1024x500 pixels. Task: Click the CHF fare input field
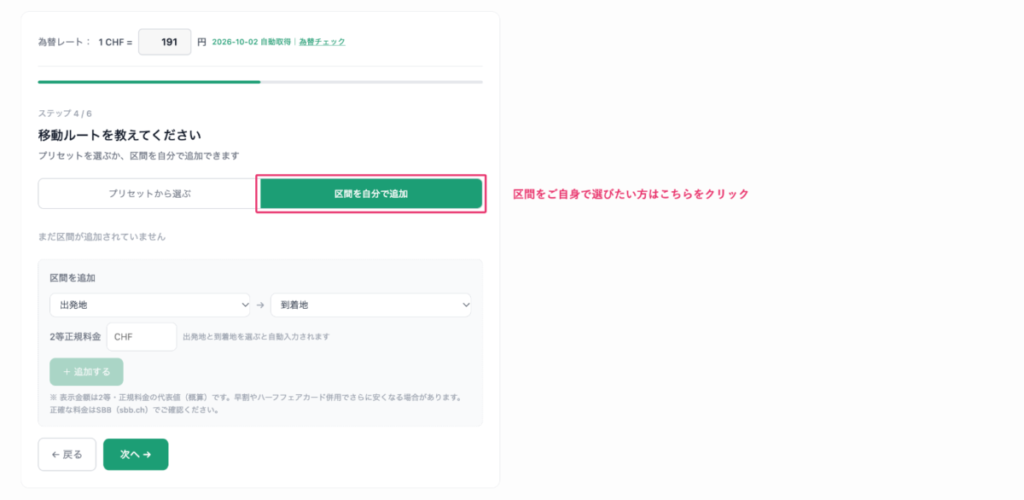(142, 337)
